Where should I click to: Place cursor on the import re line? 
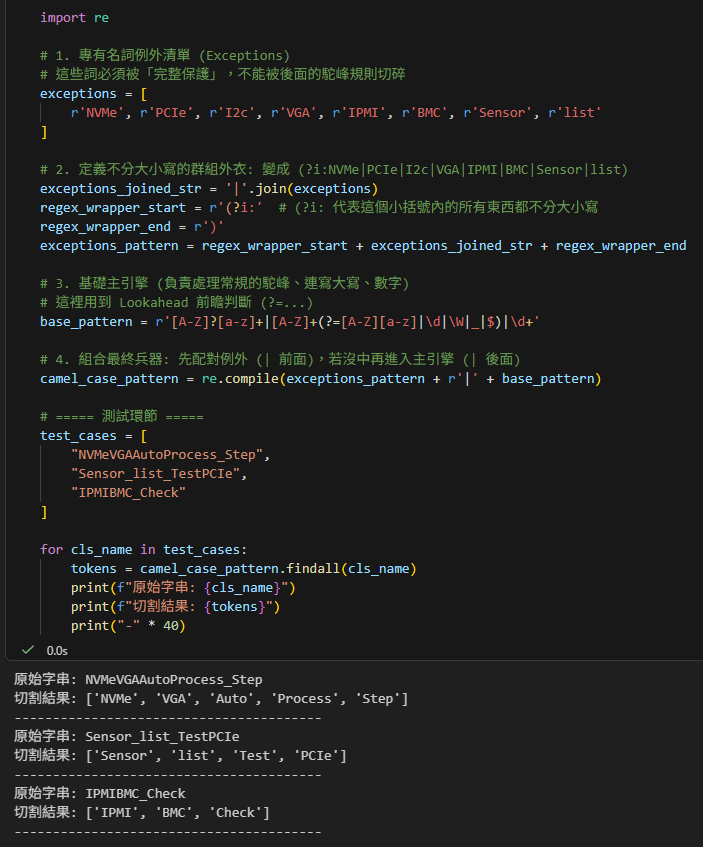75,18
